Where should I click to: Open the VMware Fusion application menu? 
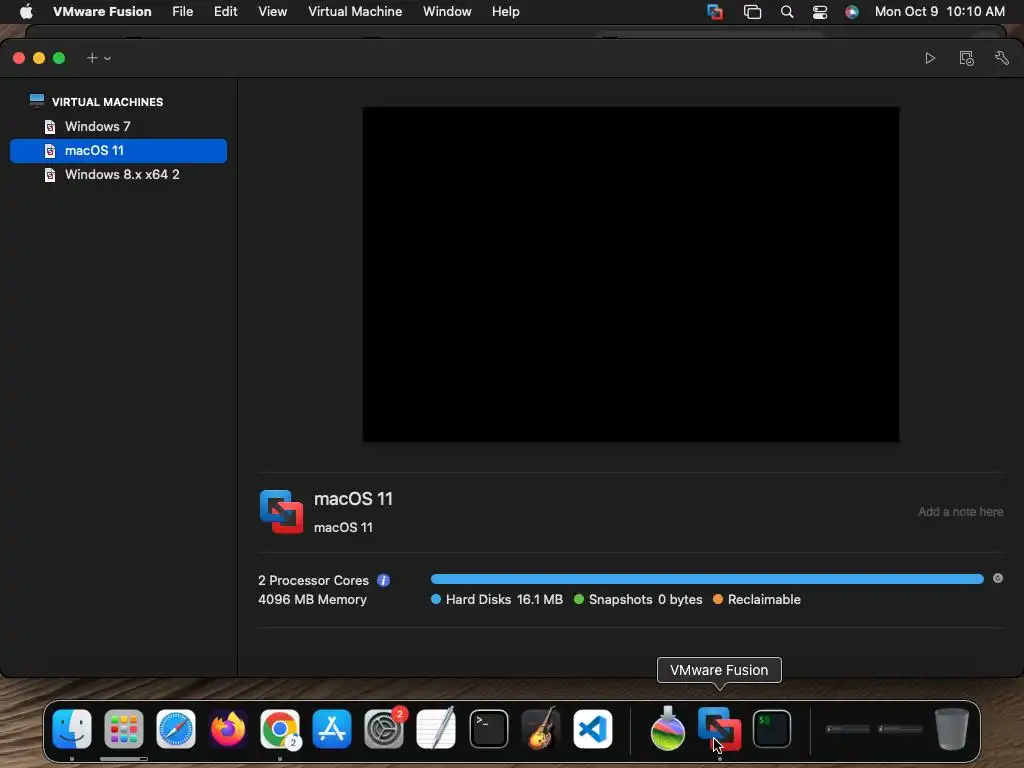point(102,12)
